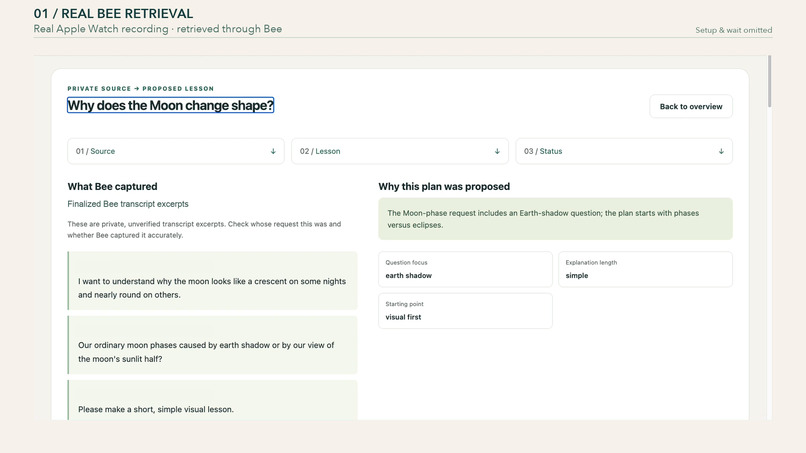Image resolution: width=806 pixels, height=453 pixels.
Task: Click the down arrow in 03 / Status
Action: coord(721,151)
